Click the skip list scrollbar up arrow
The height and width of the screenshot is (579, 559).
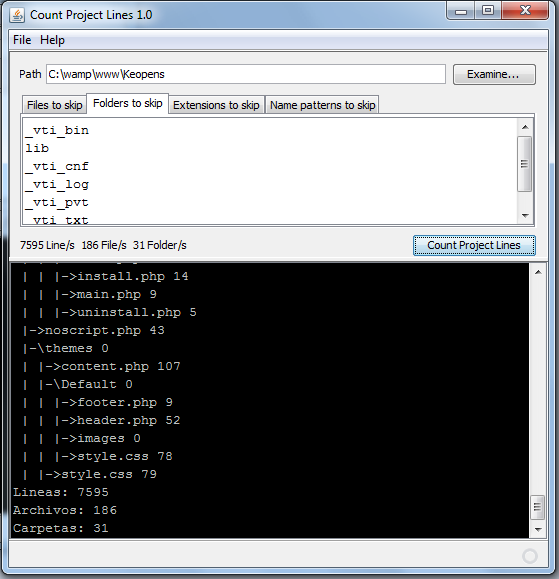[525, 127]
